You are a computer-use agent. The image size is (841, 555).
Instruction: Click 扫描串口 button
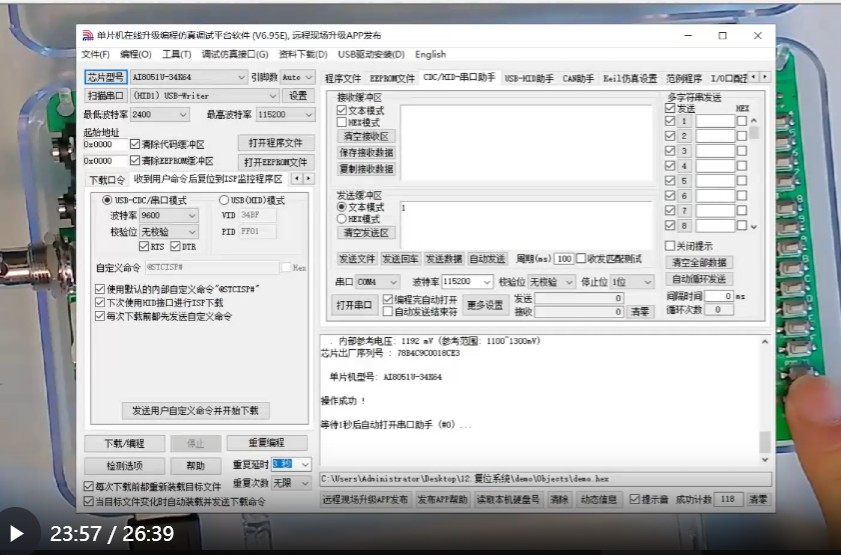coord(106,96)
